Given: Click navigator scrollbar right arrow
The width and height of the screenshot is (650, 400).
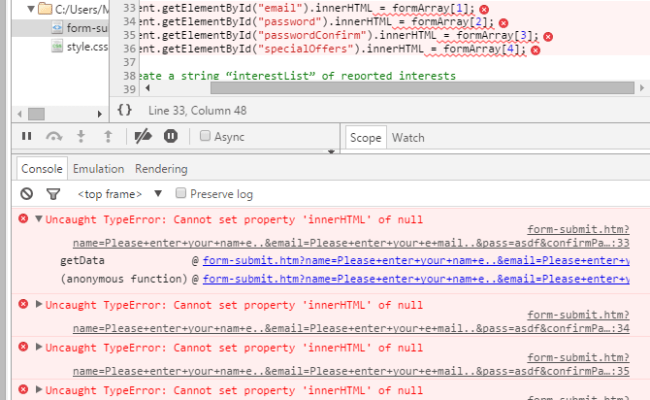Looking at the screenshot, I should tap(99, 114).
